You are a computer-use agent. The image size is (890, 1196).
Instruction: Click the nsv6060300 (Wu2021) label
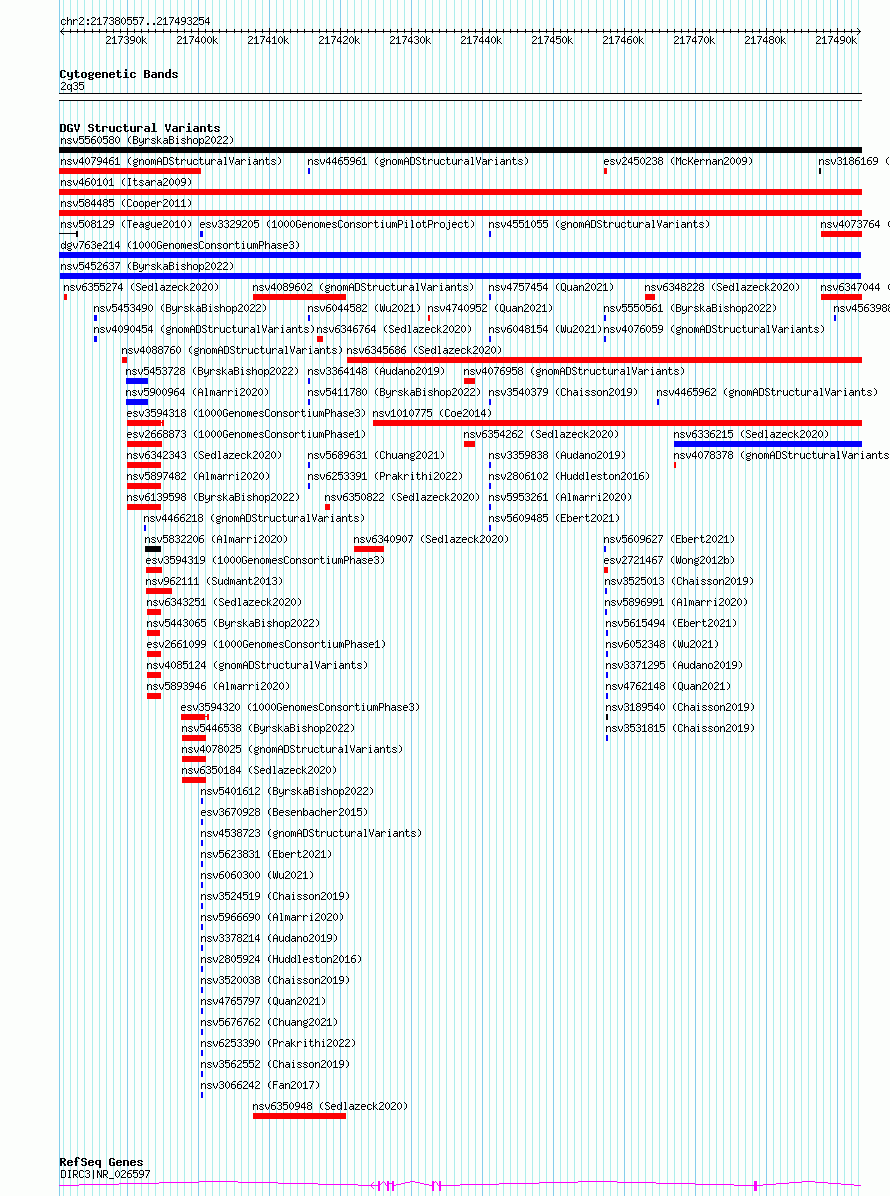point(256,876)
